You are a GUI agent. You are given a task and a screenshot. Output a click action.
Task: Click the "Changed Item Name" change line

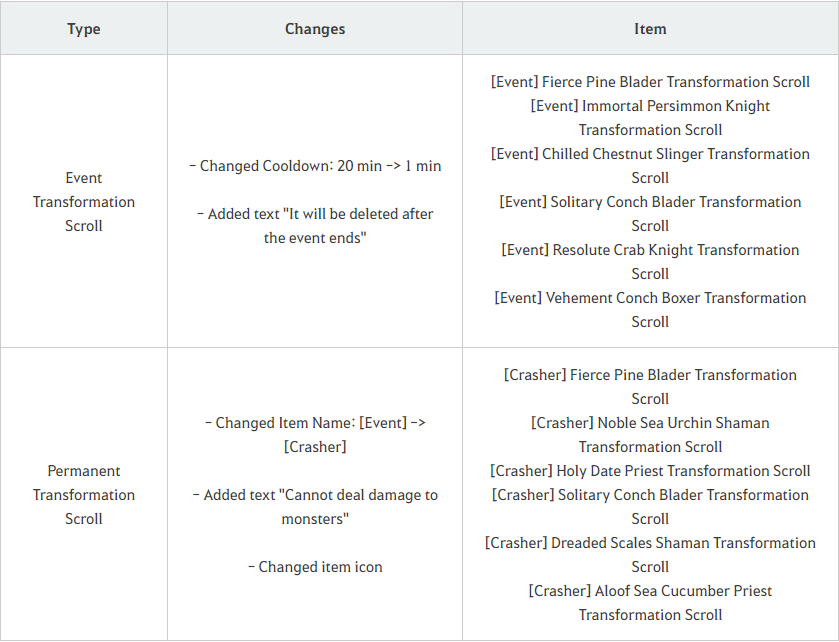click(x=315, y=434)
